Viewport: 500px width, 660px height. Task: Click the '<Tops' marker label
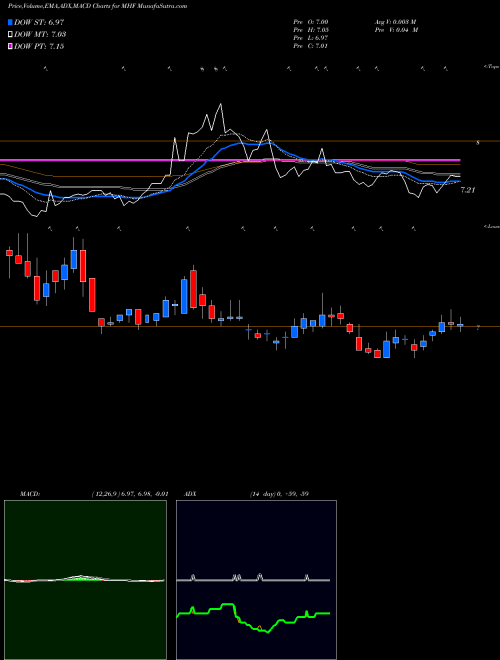492,67
